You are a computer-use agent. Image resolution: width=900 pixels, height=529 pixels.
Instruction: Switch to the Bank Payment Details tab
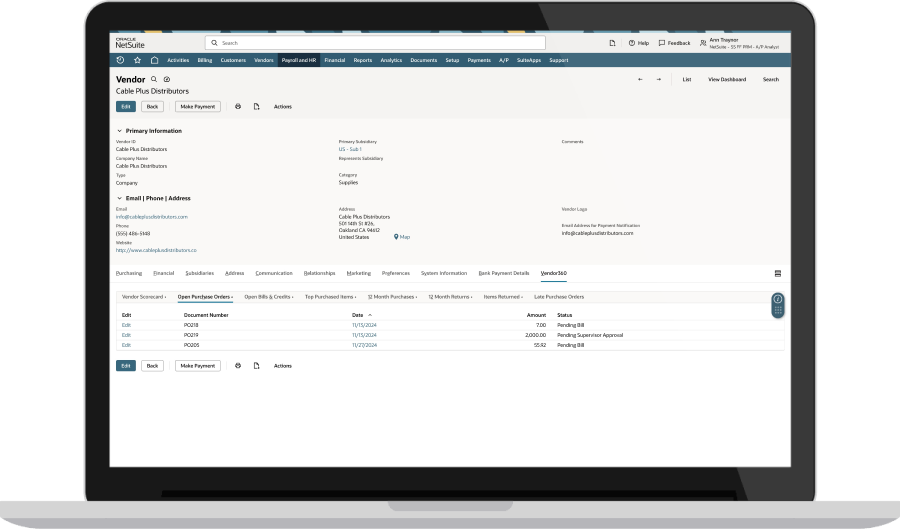point(504,273)
